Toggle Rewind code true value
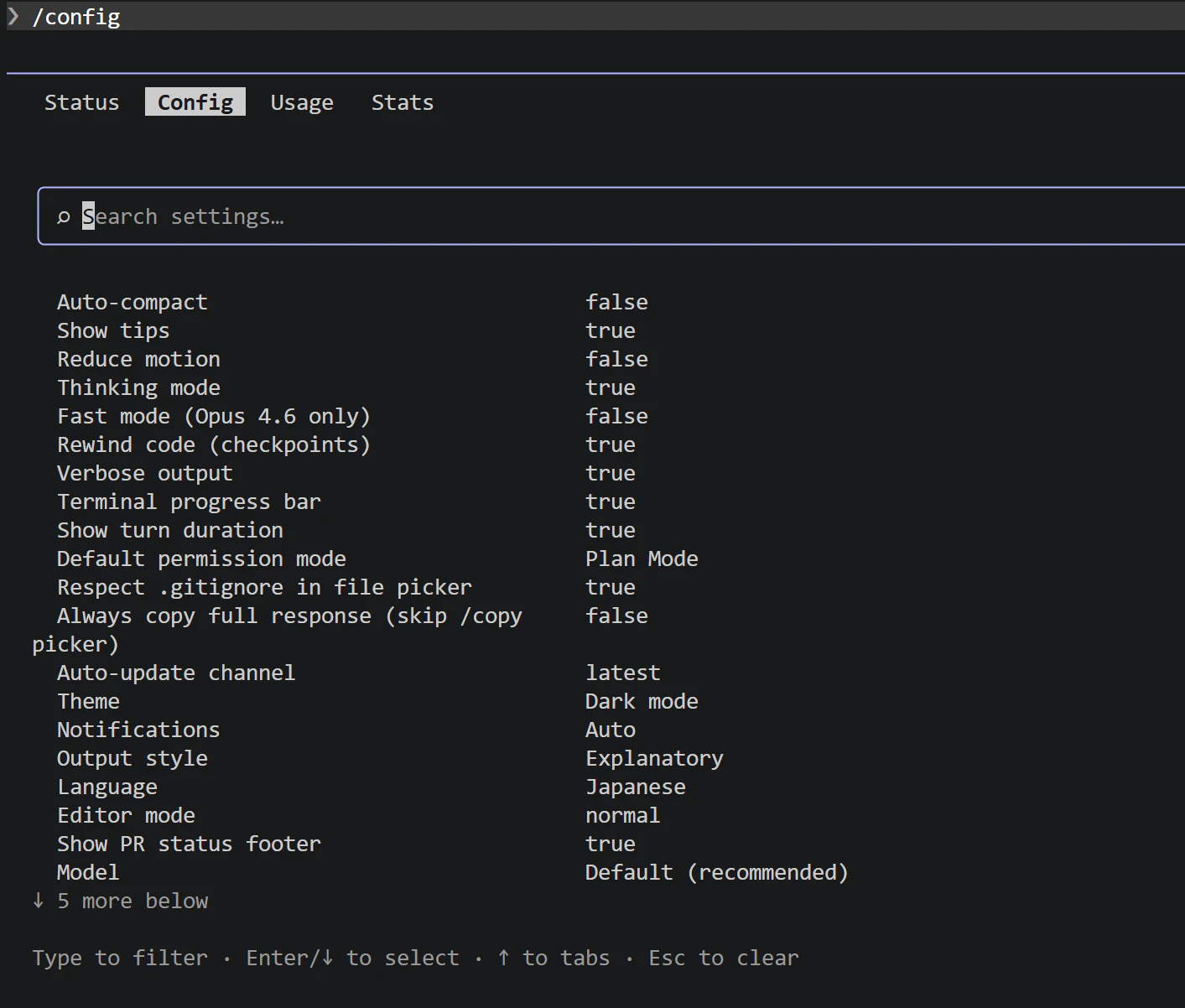This screenshot has height=1008, width=1185. (611, 444)
